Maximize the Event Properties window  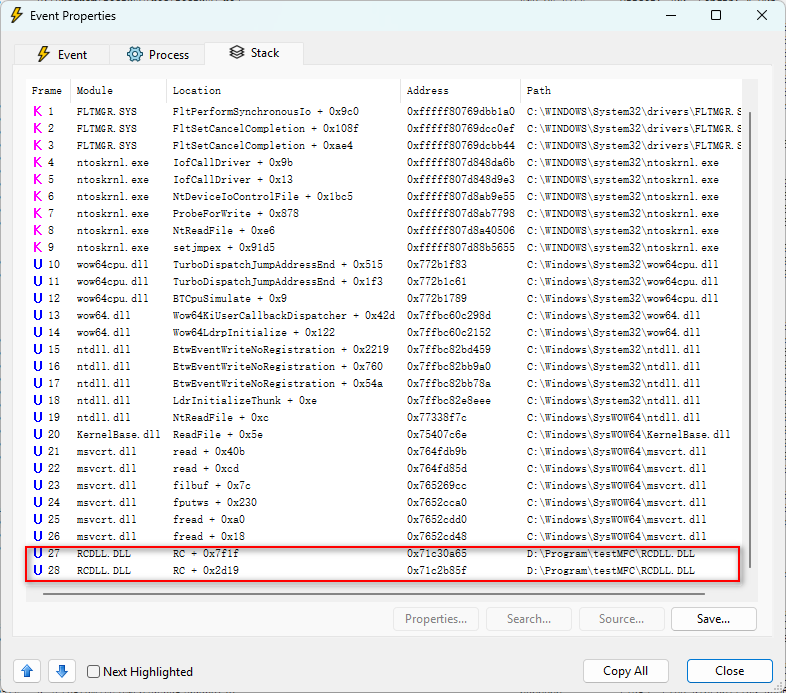tap(716, 16)
